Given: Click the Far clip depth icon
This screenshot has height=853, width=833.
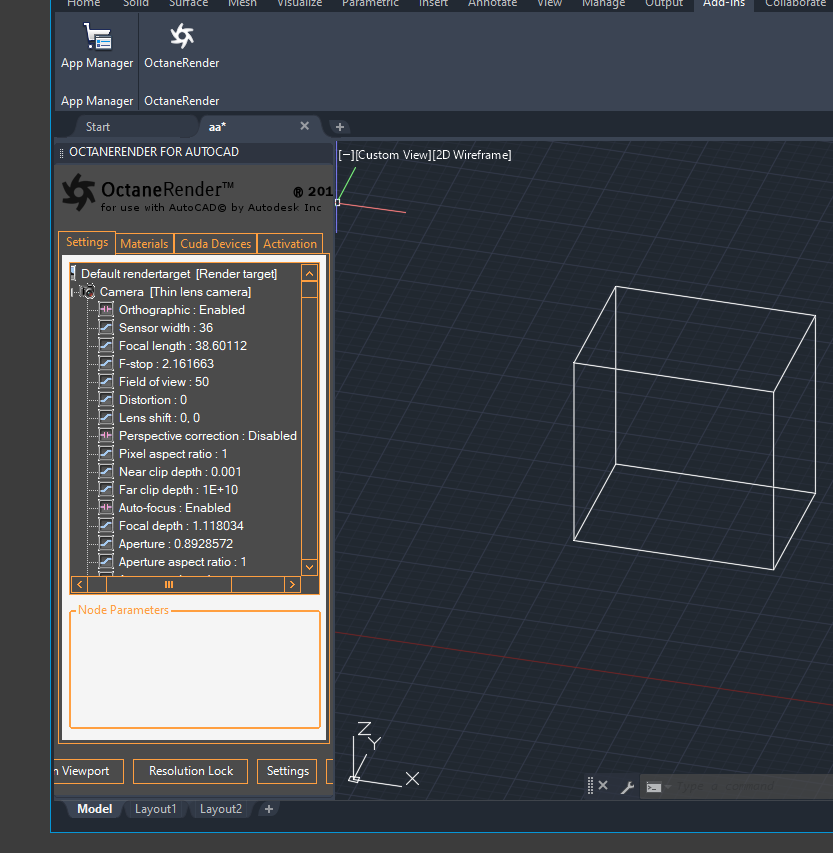Looking at the screenshot, I should (x=106, y=489).
